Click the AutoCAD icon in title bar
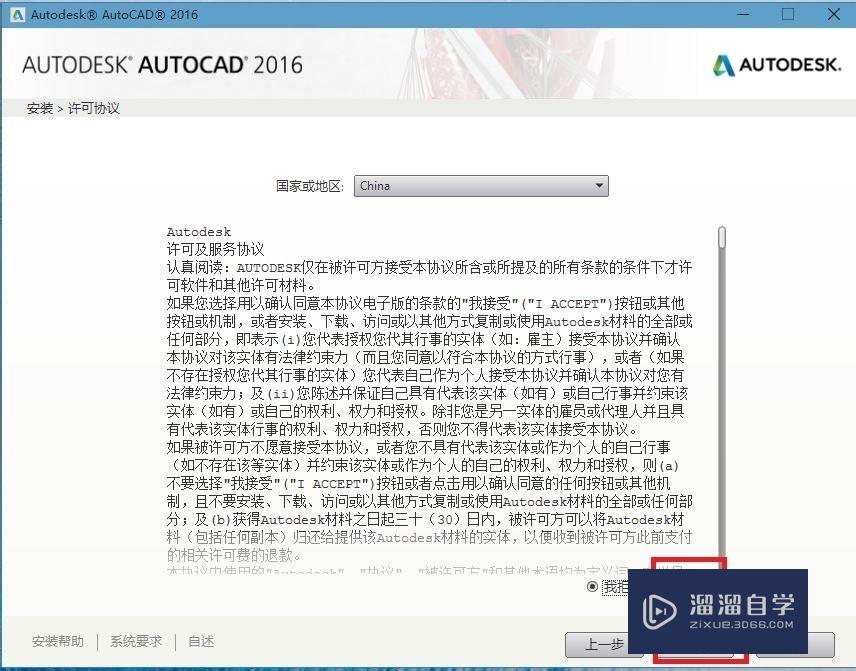856x671 pixels. pyautogui.click(x=17, y=14)
